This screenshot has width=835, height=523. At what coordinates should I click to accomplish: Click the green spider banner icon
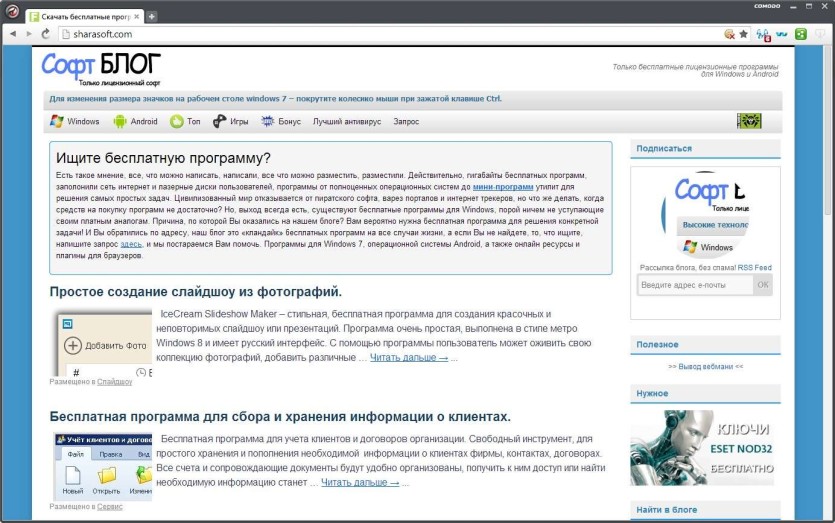[x=749, y=121]
